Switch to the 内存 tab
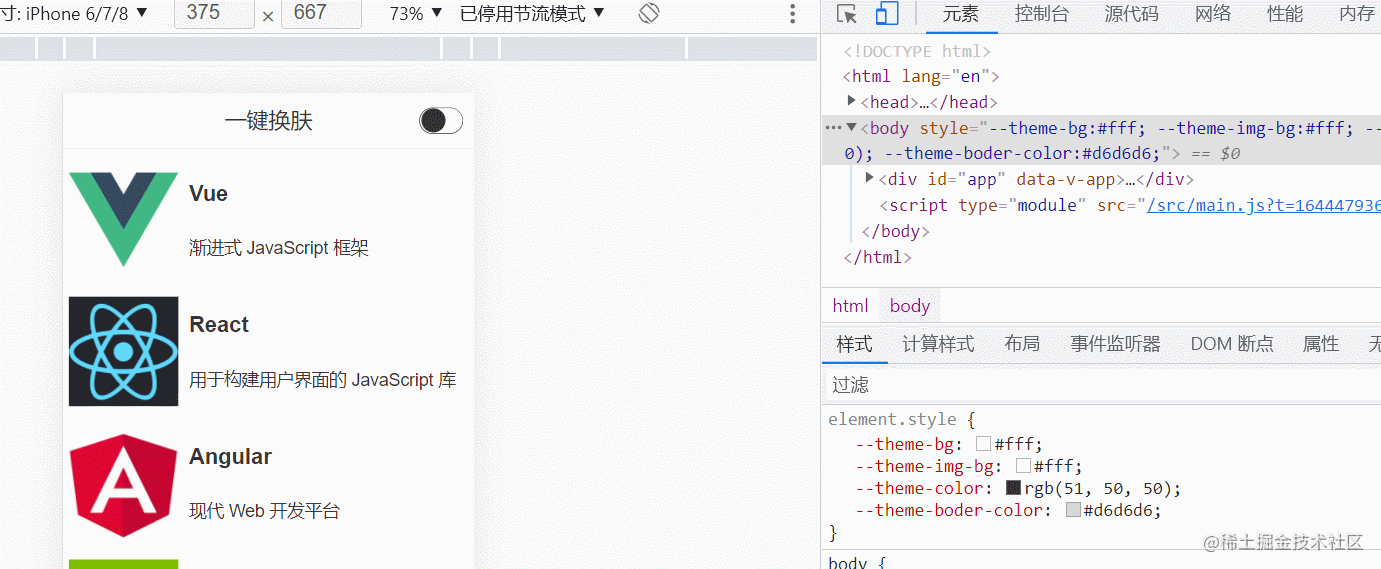The image size is (1381, 569). (1357, 14)
